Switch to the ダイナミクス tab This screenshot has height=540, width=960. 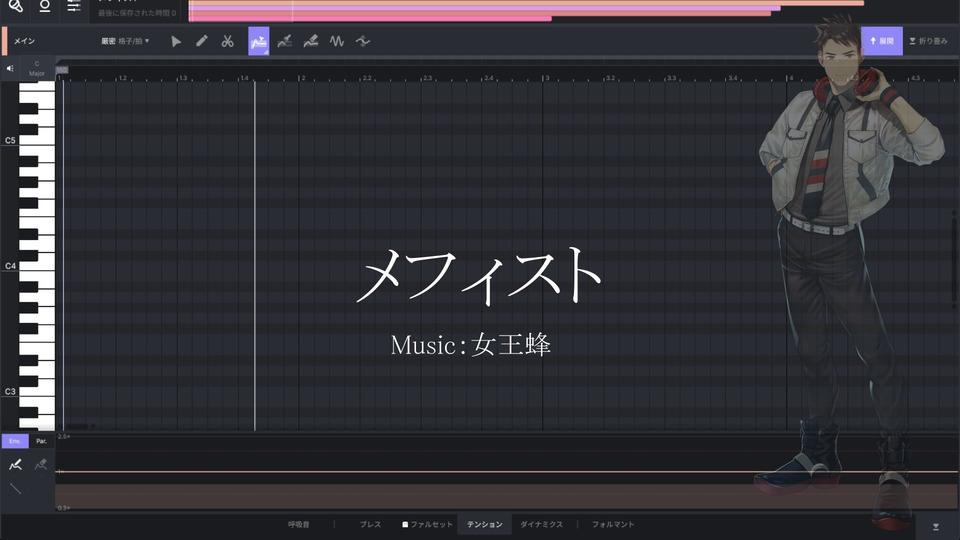pyautogui.click(x=541, y=524)
